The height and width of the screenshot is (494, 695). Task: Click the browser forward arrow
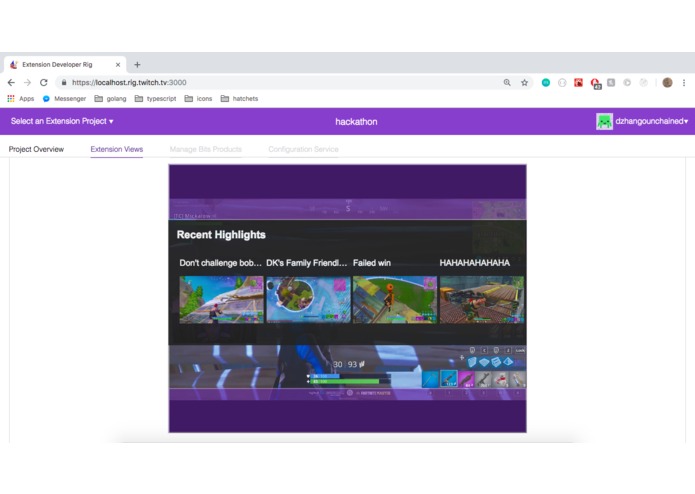click(27, 82)
